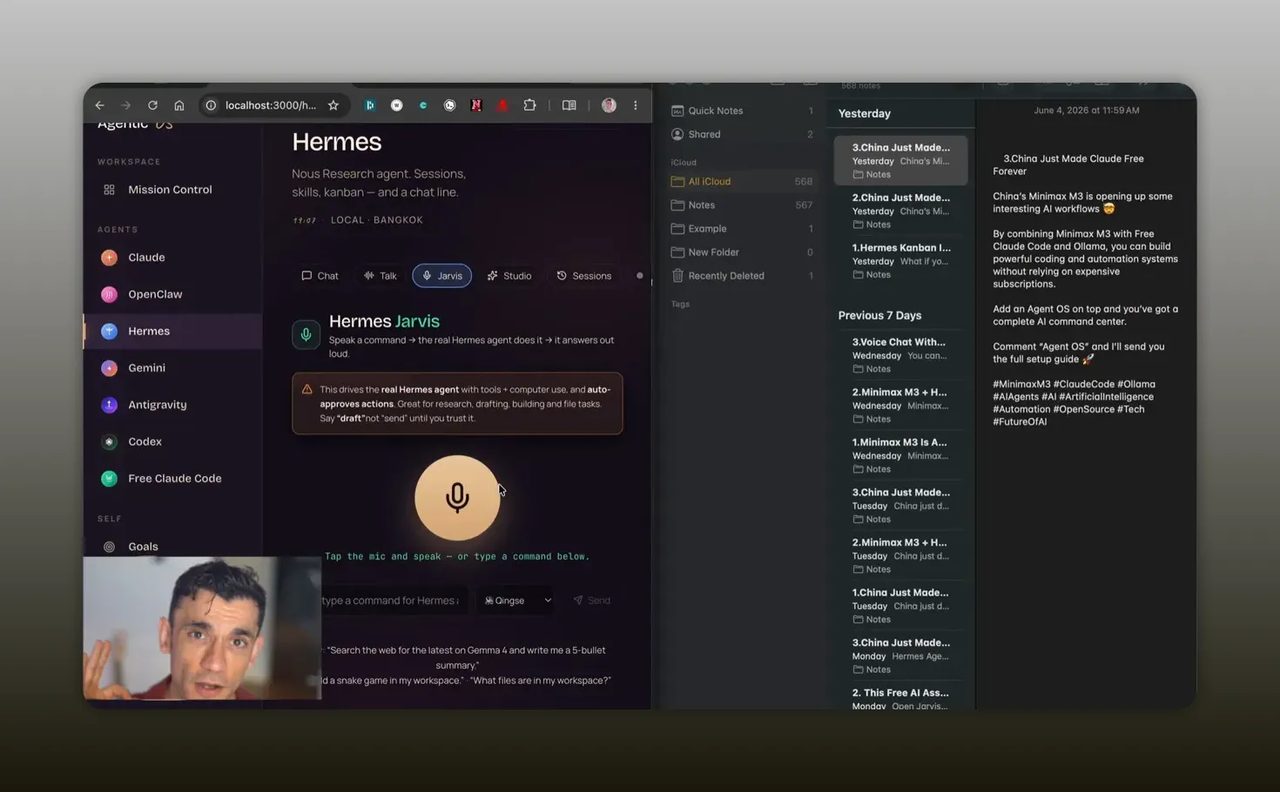Switch to the Sessions tab

(584, 275)
